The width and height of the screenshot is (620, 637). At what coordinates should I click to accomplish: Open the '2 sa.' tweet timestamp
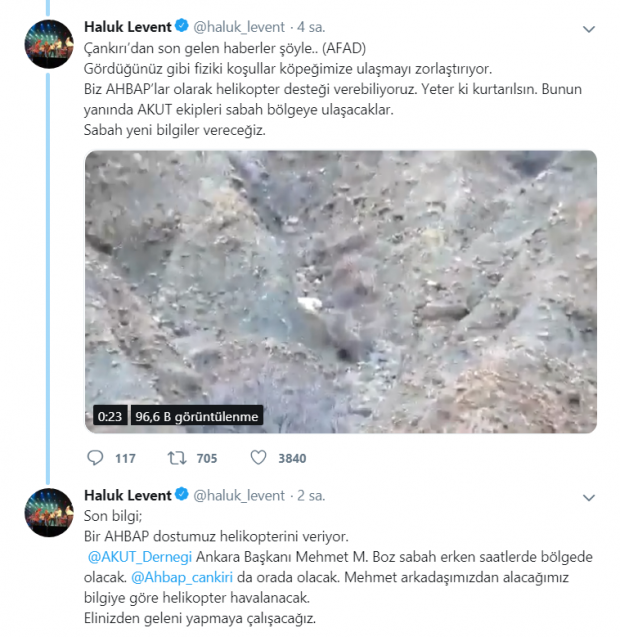tap(315, 495)
